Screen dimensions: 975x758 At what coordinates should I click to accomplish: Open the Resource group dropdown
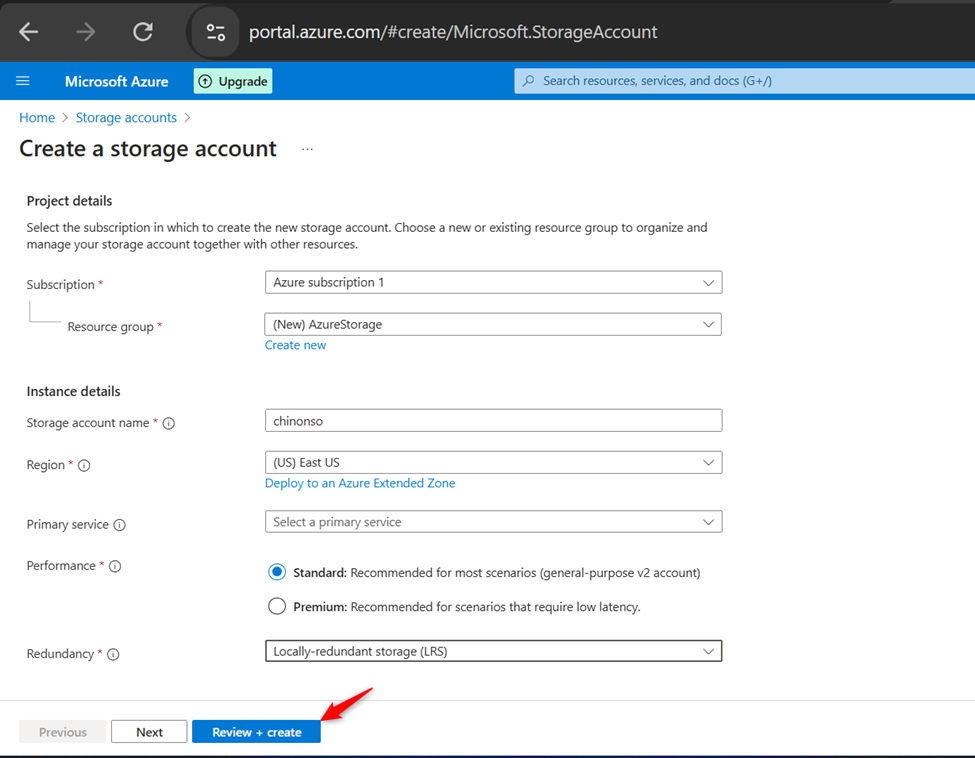point(493,324)
